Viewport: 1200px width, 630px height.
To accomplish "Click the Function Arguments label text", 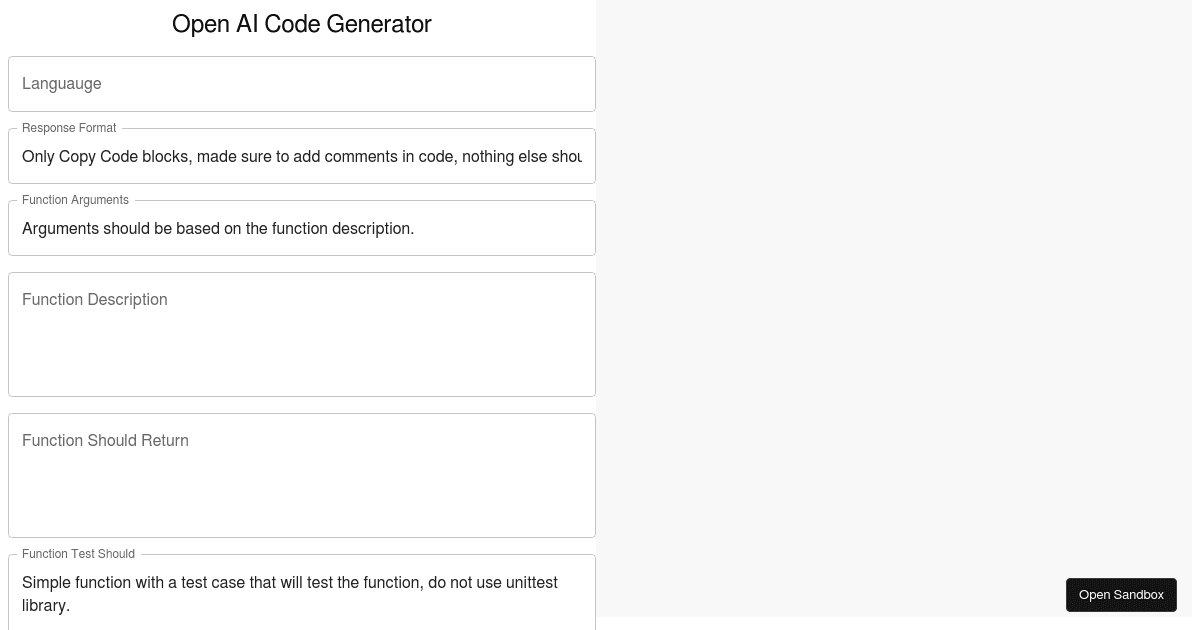I will point(75,200).
